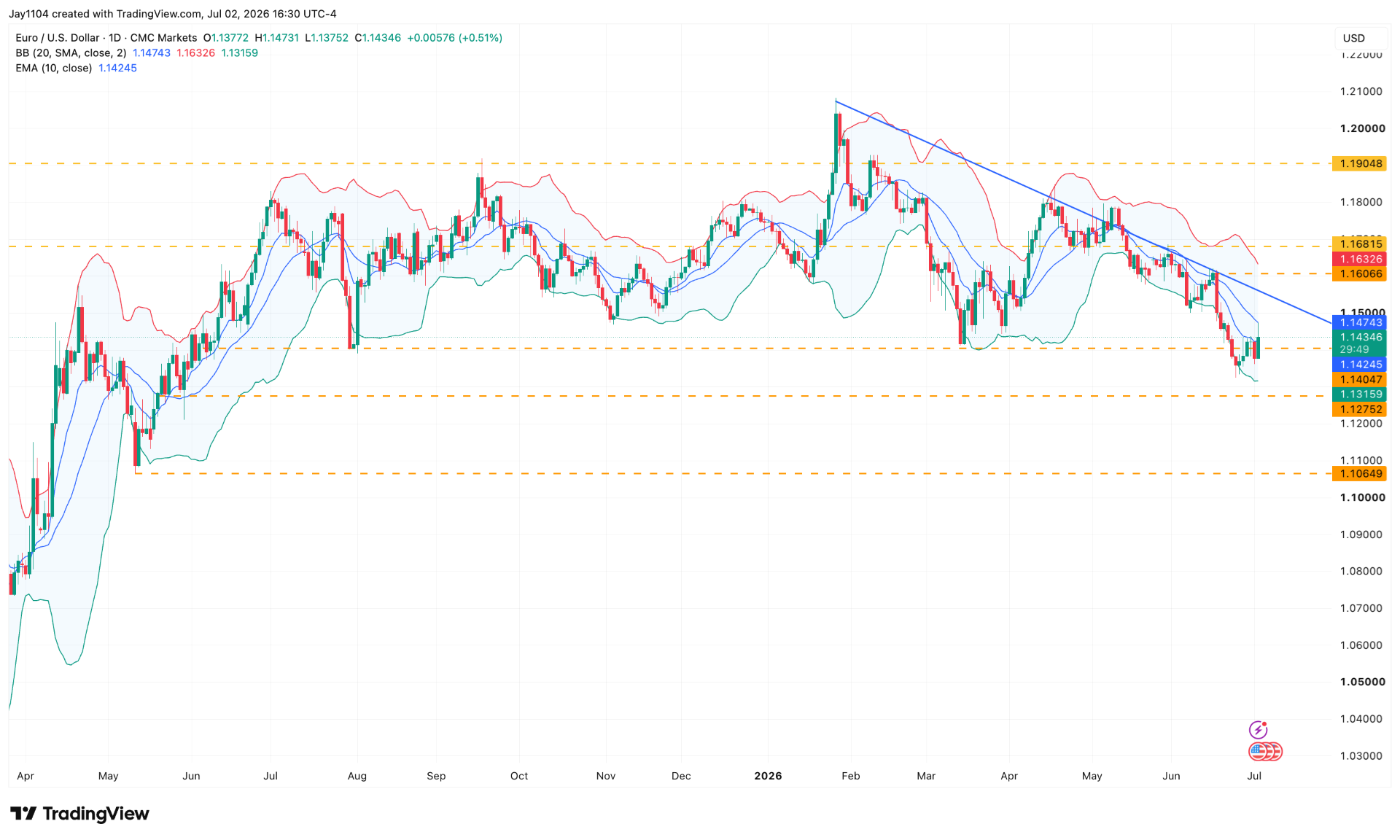Click the green 1.14346 current price label
The height and width of the screenshot is (840, 1400).
[1360, 337]
